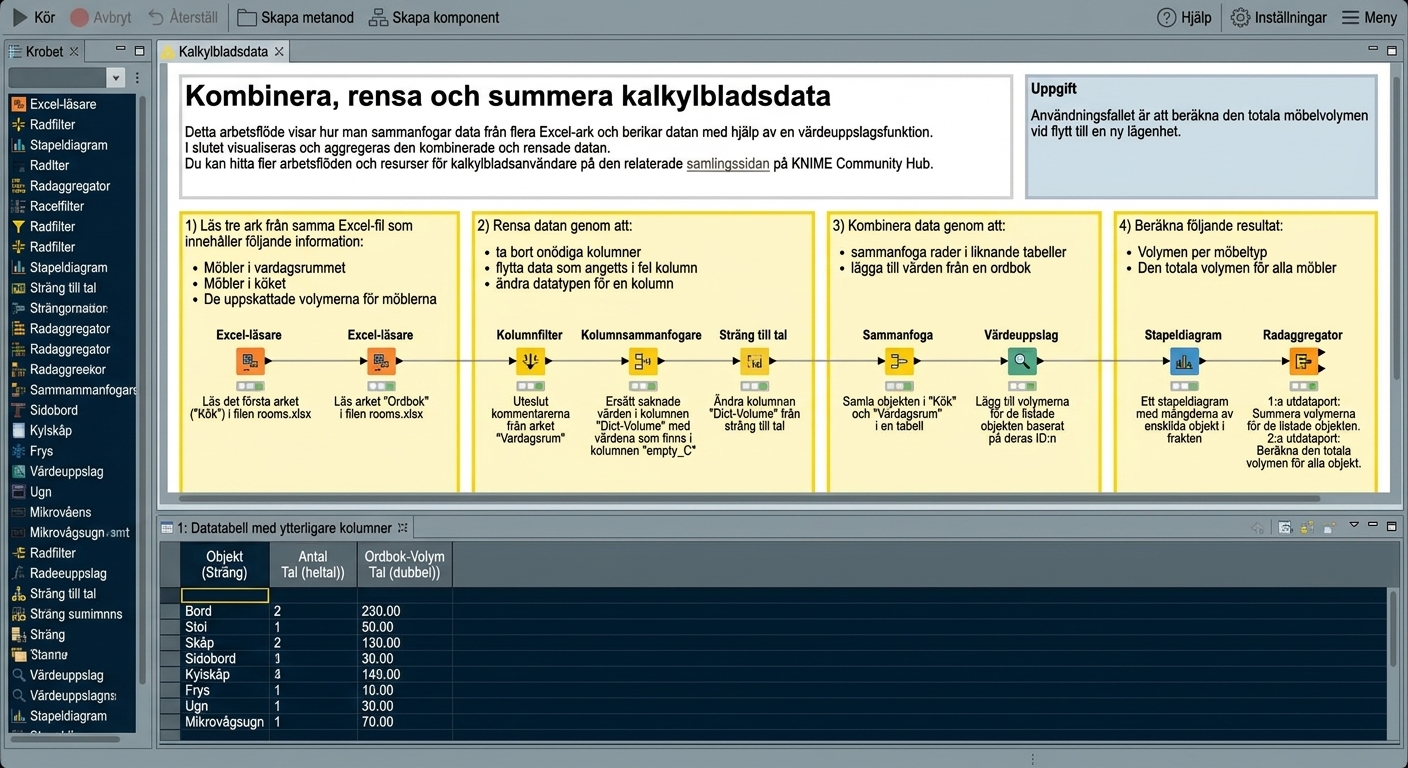Close the Krobet panel tab

click(x=74, y=51)
